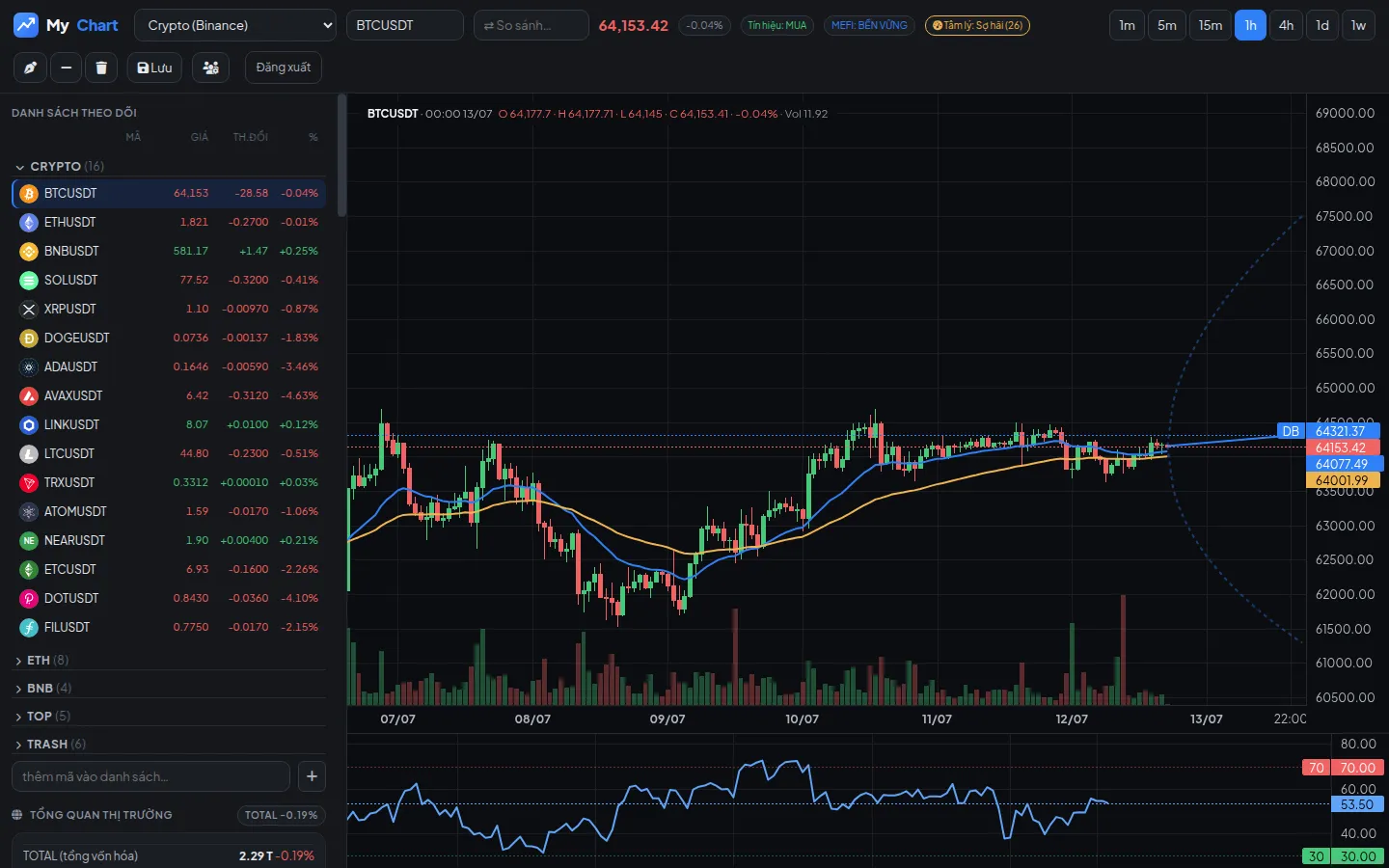Open the Crypto (Binance) market dropdown
This screenshot has height=868, width=1389.
pos(235,25)
